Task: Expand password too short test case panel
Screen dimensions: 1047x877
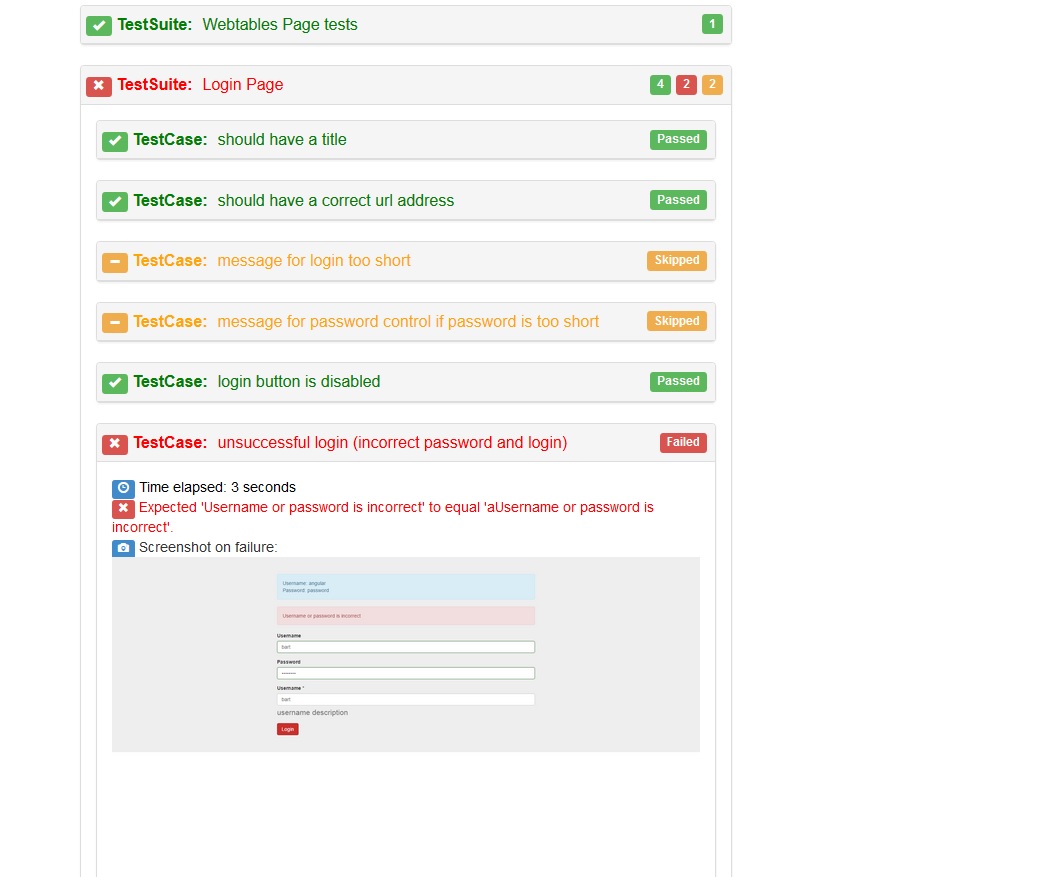Action: click(x=408, y=322)
